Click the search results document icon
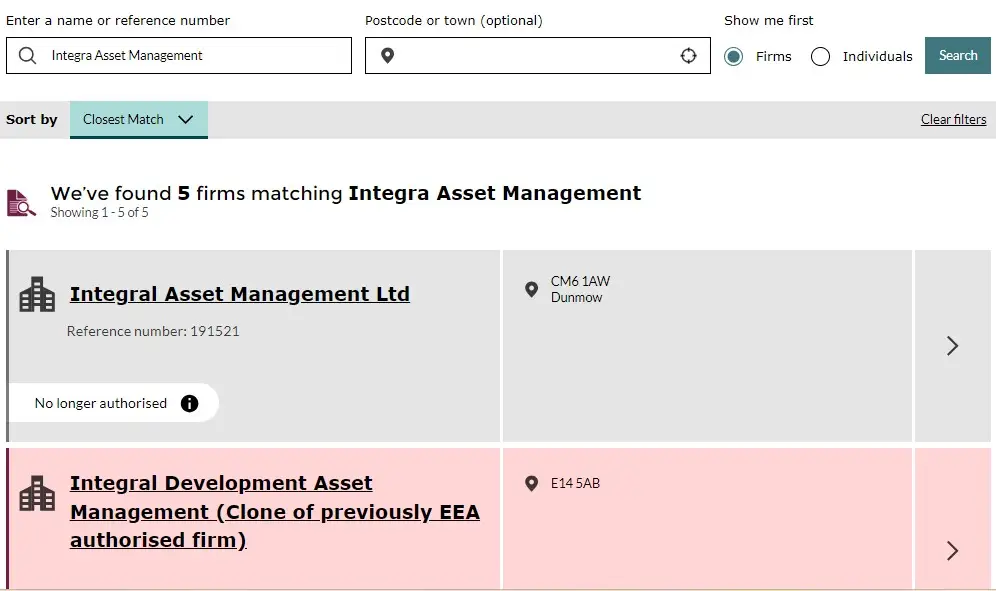 click(21, 201)
